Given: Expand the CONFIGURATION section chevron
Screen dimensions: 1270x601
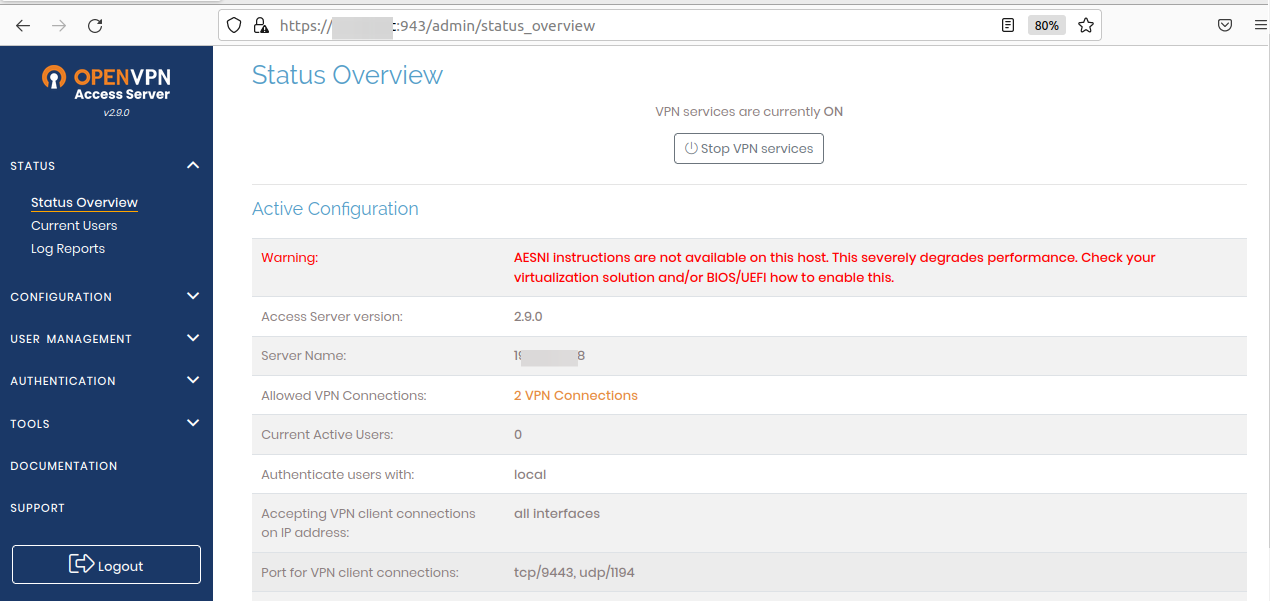Looking at the screenshot, I should point(193,296).
